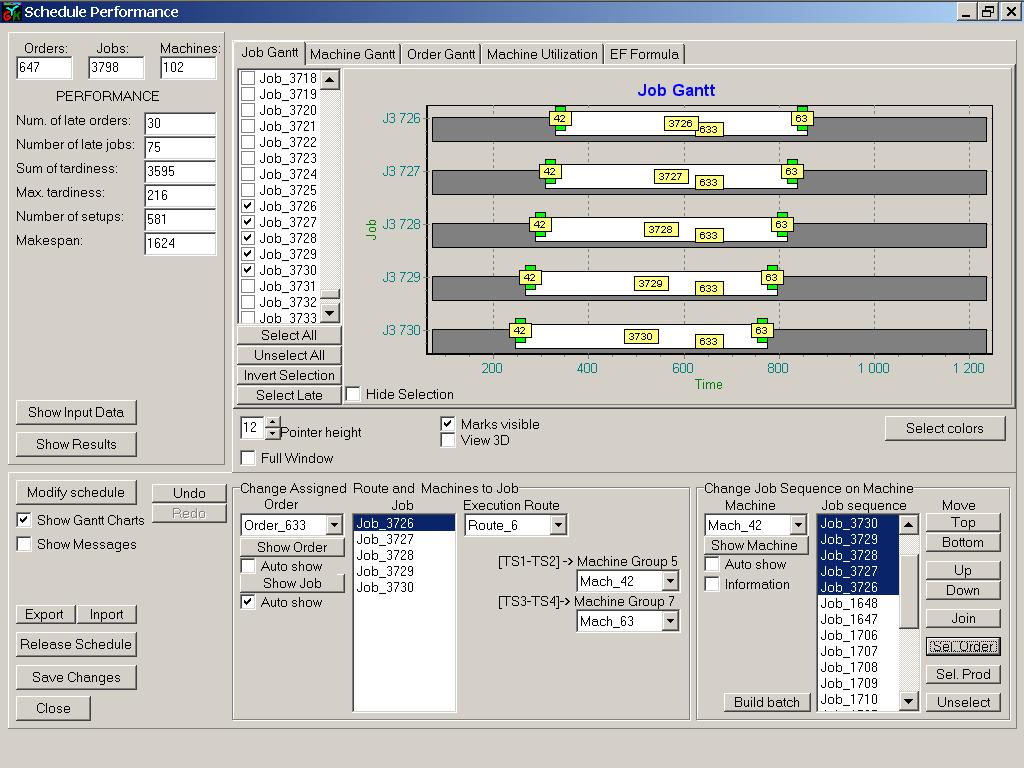The width and height of the screenshot is (1024, 768).
Task: Click the Save Changes button
Action: pos(76,678)
